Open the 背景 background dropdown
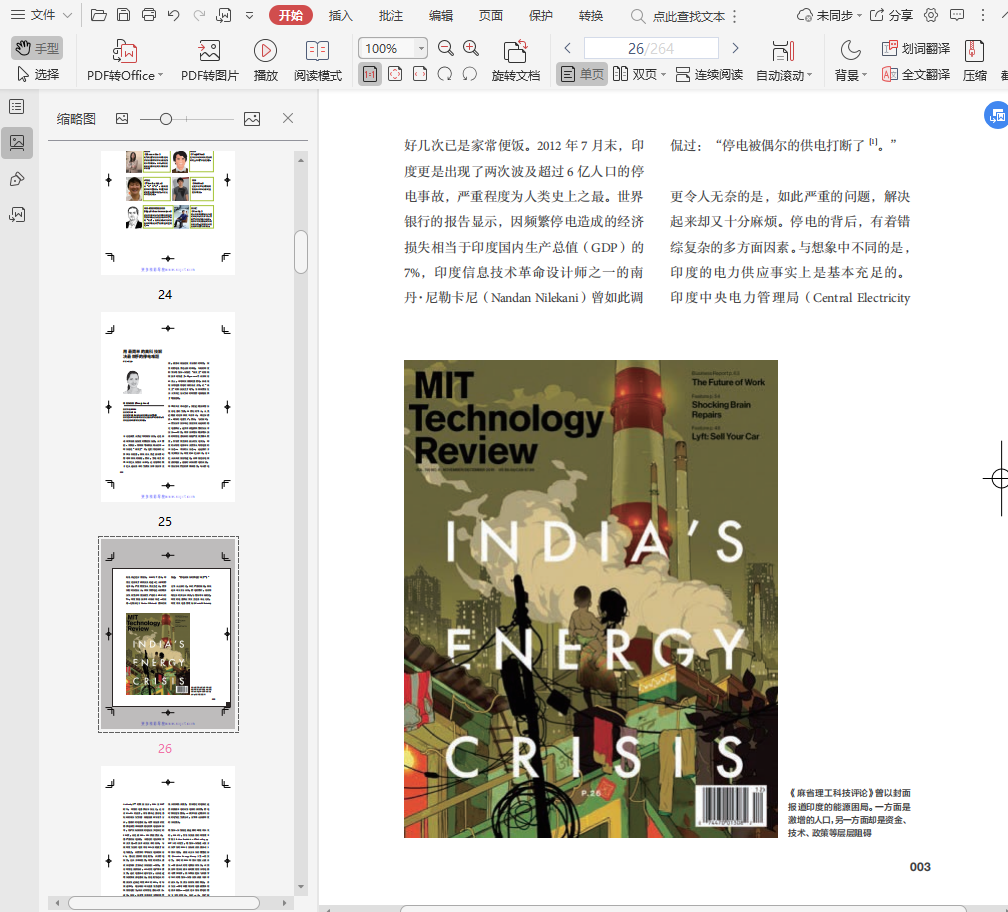The image size is (1008, 912). coord(850,60)
